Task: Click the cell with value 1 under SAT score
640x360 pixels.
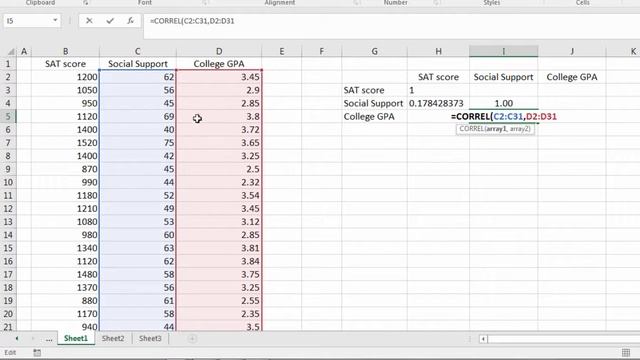Action: click(438, 90)
